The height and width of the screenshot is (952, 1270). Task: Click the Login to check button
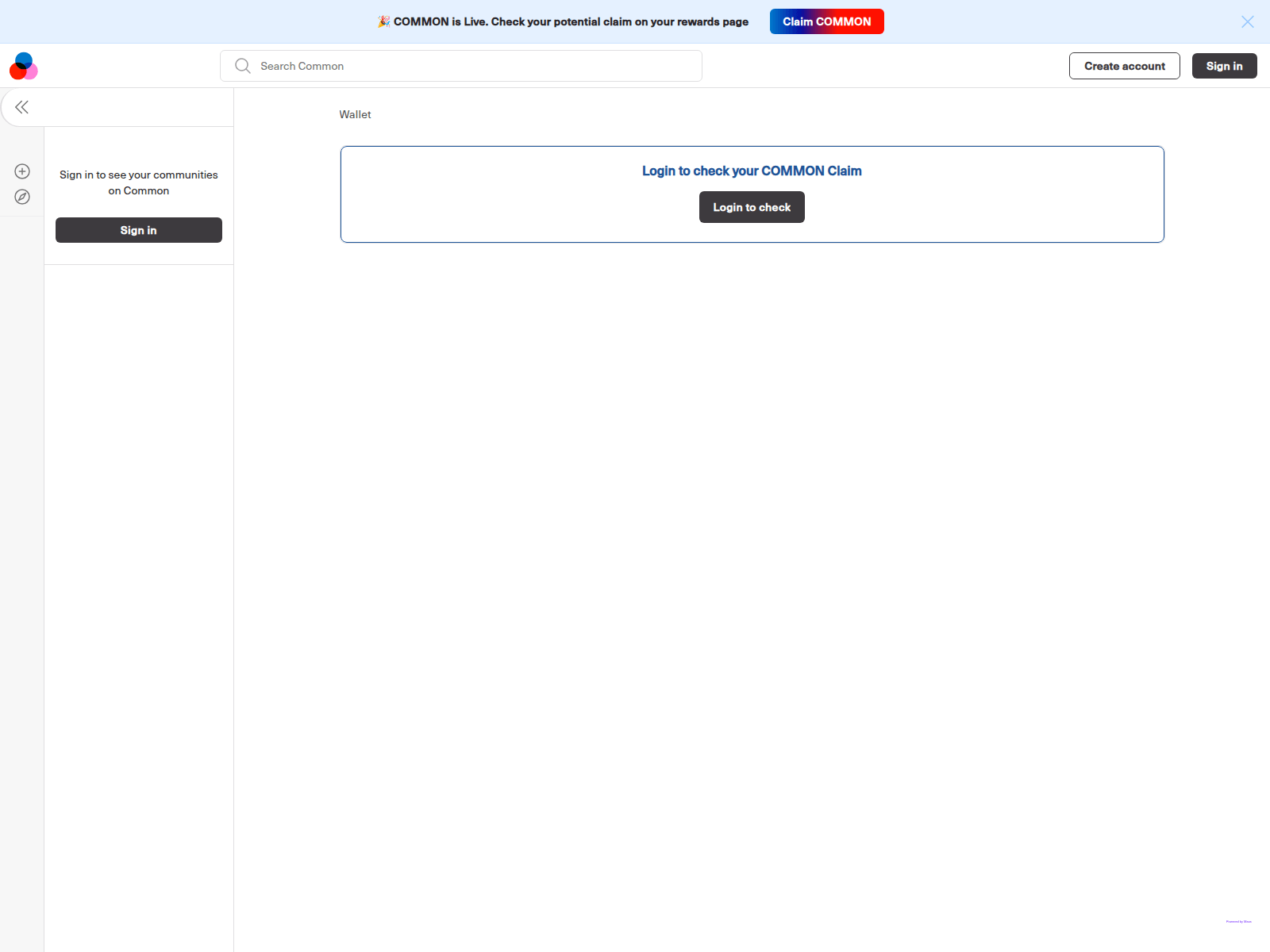point(751,207)
